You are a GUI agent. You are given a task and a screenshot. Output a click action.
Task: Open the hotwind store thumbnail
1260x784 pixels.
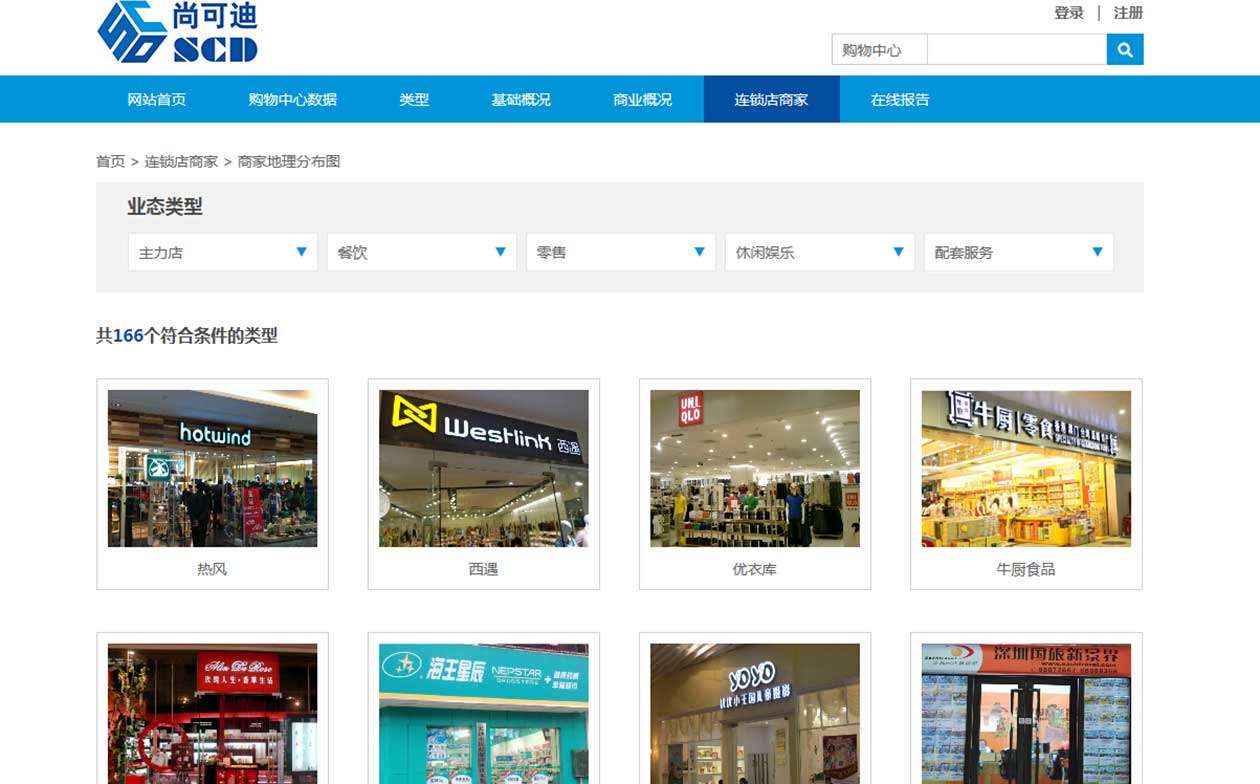(x=212, y=468)
